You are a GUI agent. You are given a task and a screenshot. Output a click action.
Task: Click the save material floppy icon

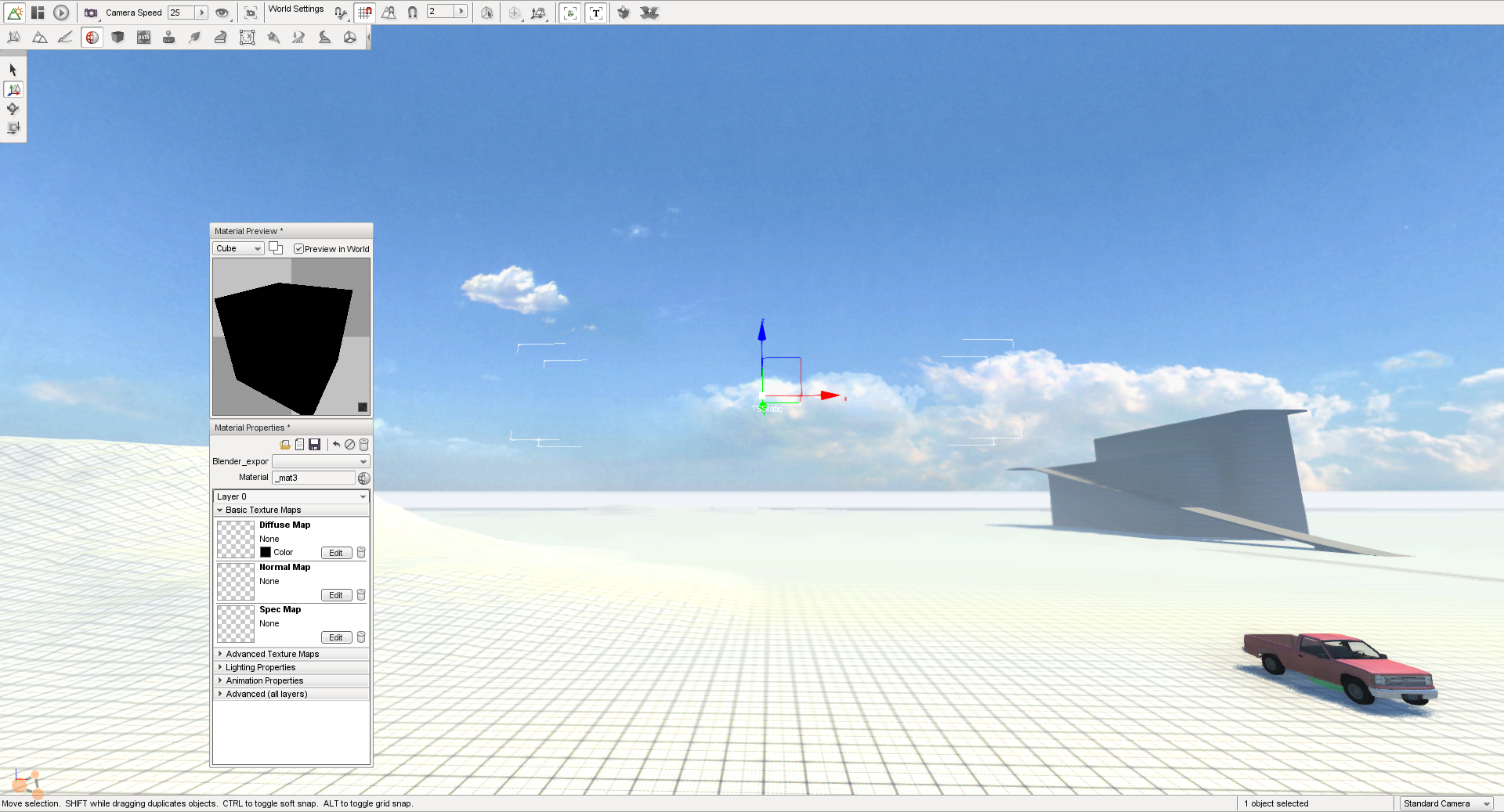(x=314, y=445)
